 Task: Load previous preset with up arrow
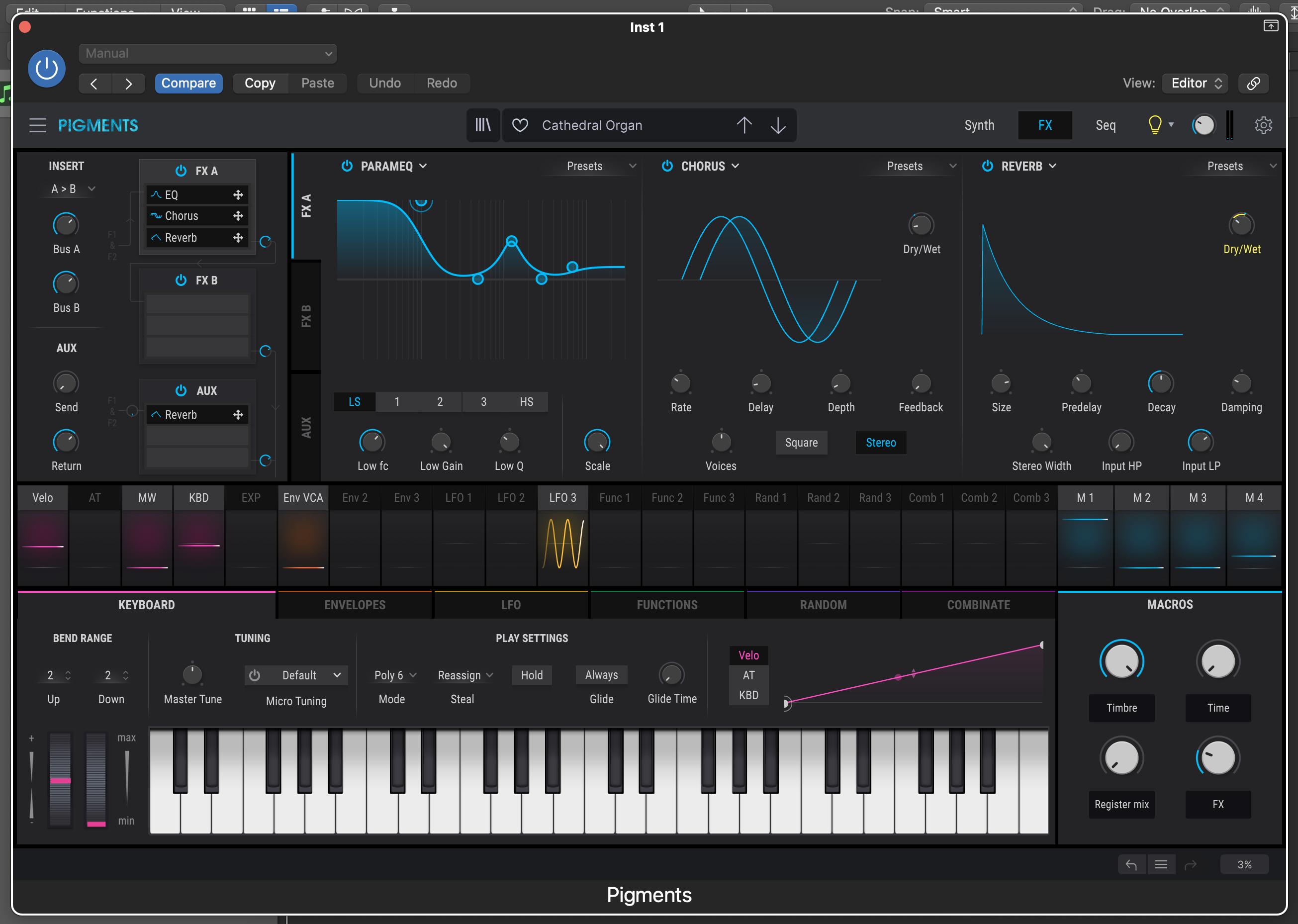(x=744, y=125)
